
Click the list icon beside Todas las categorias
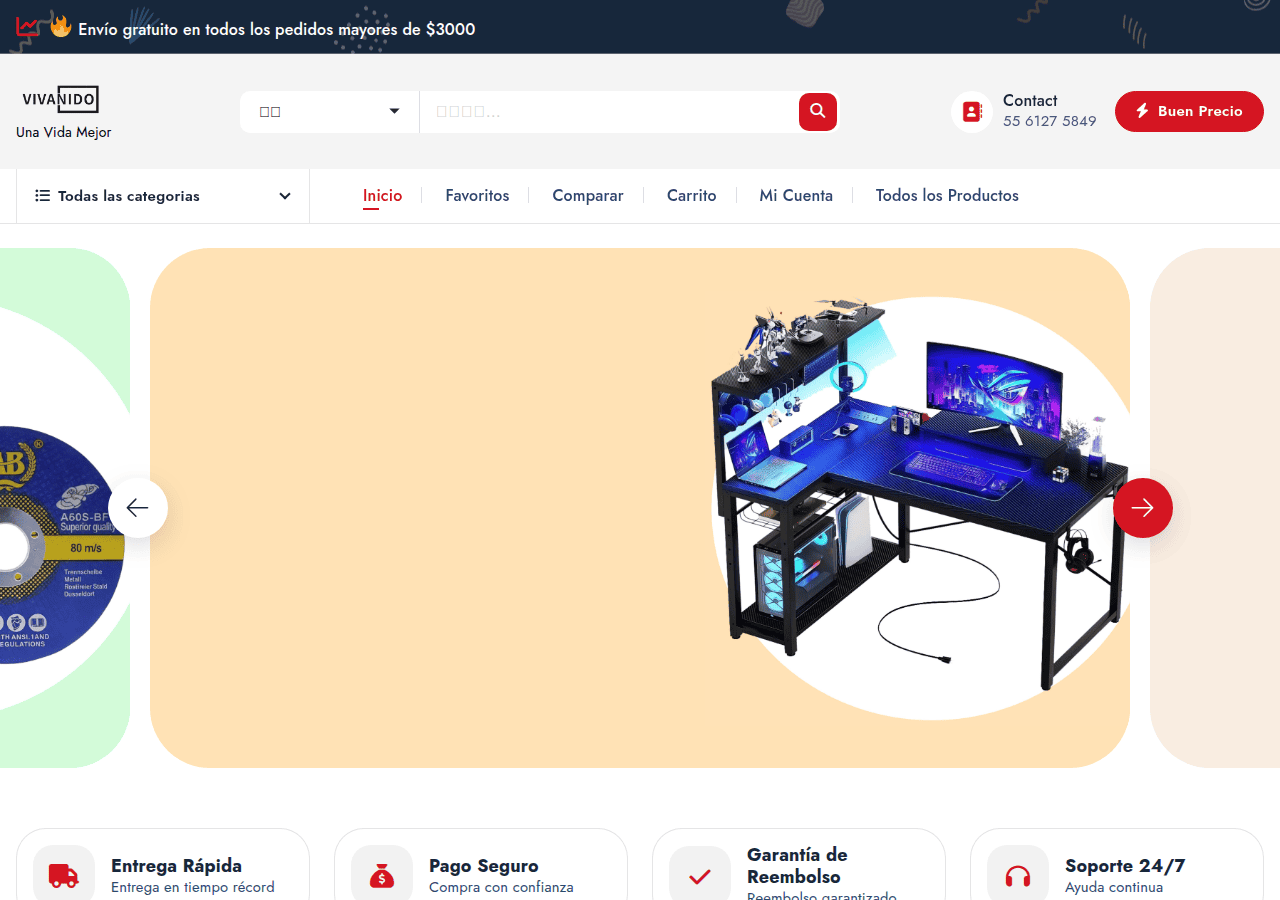(x=42, y=196)
